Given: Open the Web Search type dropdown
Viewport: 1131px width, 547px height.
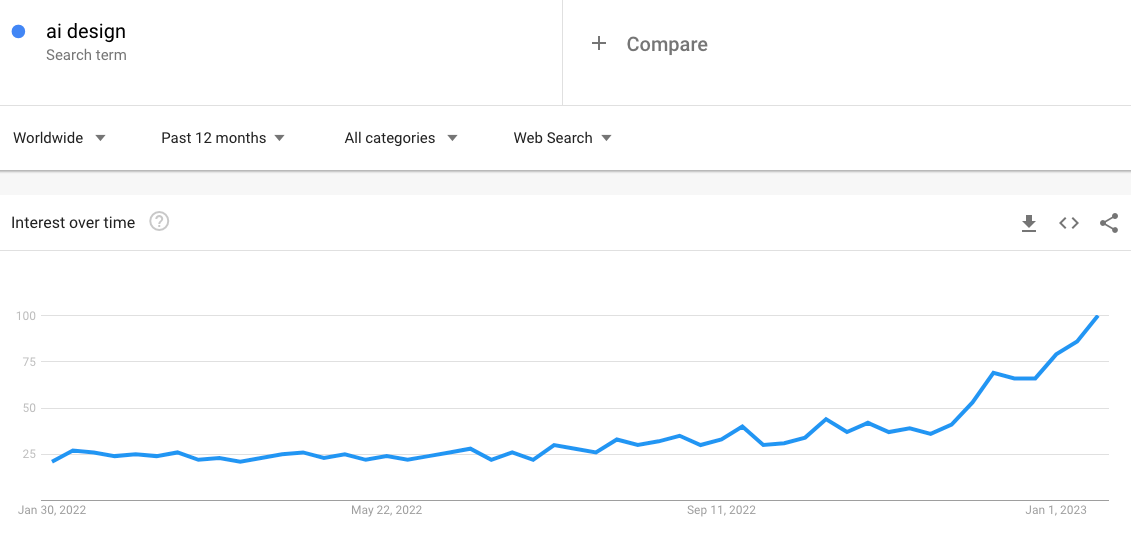Looking at the screenshot, I should (563, 138).
